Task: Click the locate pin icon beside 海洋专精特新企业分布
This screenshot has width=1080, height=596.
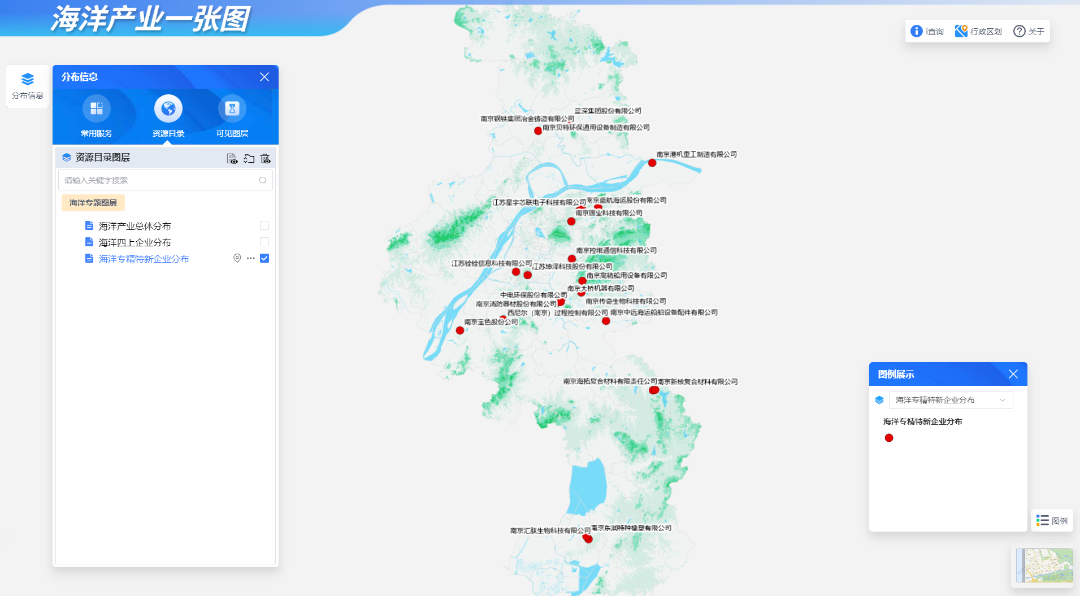Action: 237,258
